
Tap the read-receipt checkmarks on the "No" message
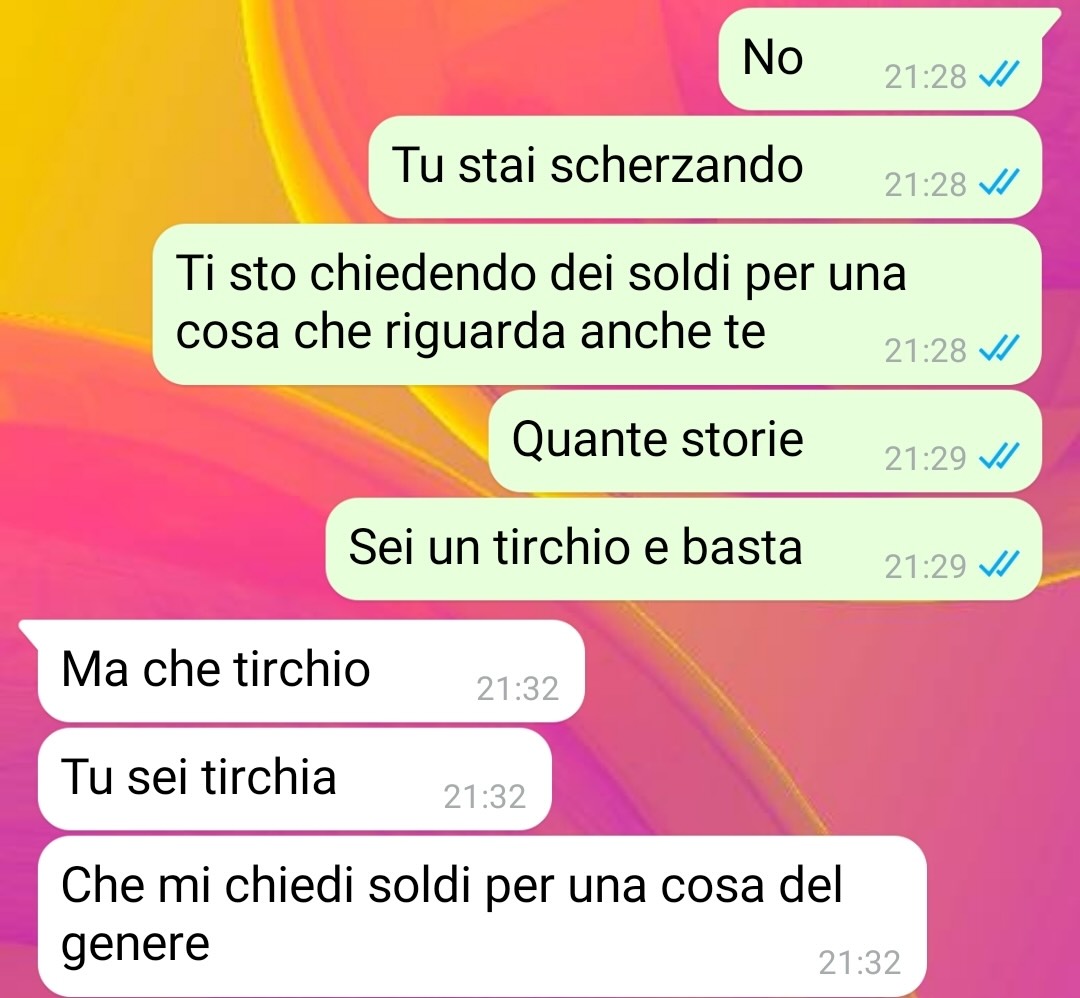click(999, 74)
